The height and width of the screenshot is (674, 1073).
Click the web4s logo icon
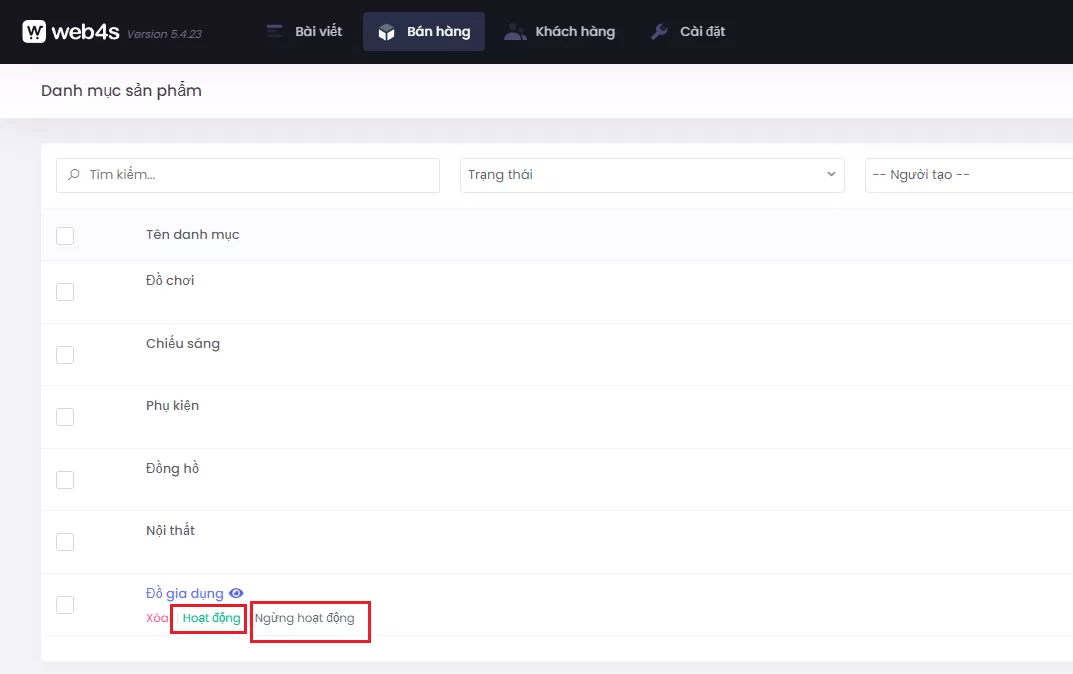(34, 32)
